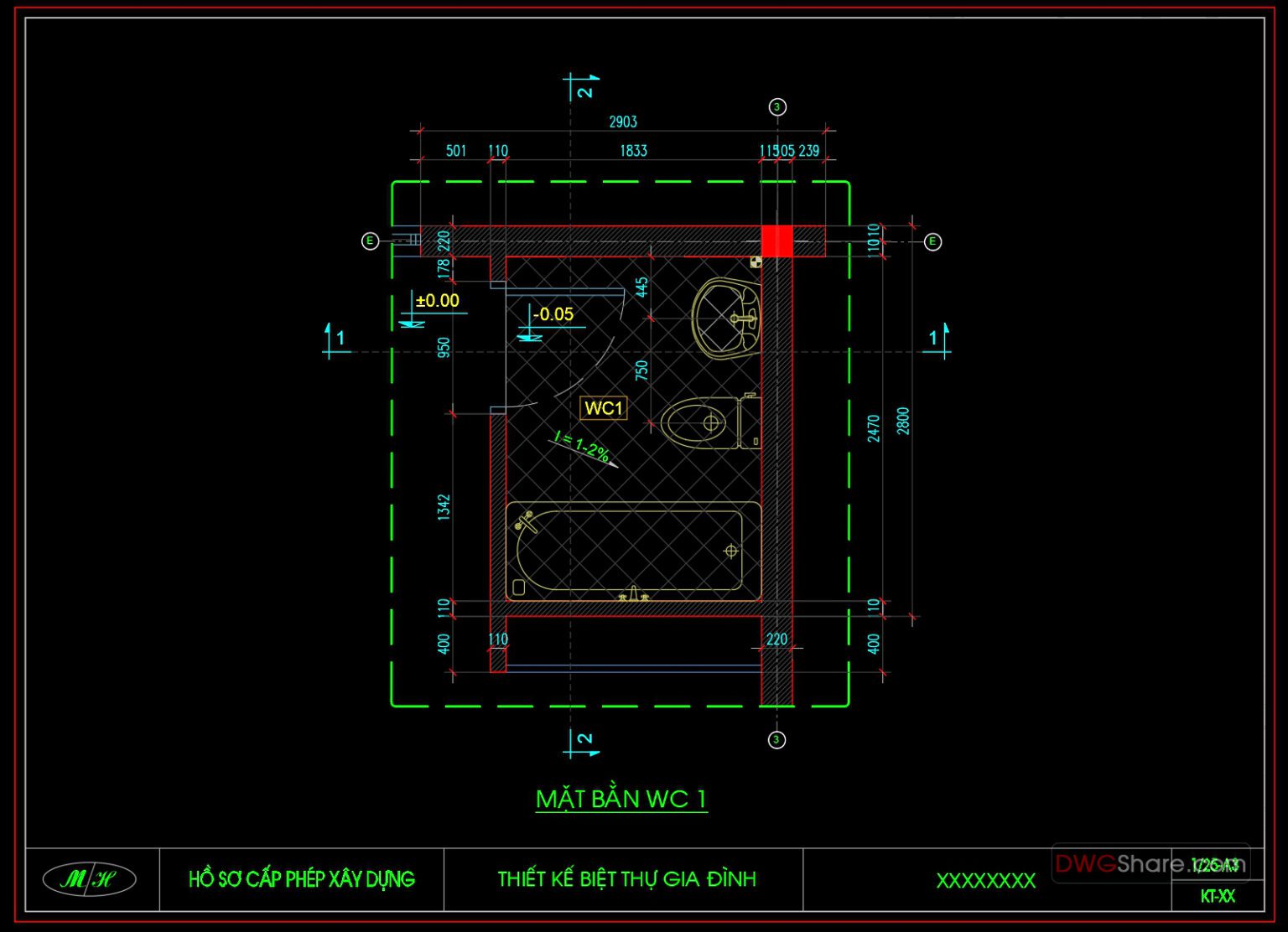Click the red filled column block
This screenshot has height=932, width=1288.
[x=777, y=241]
